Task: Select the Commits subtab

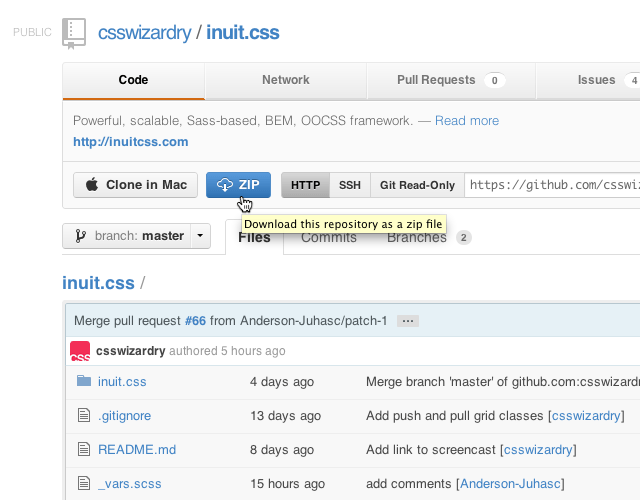Action: tap(329, 238)
